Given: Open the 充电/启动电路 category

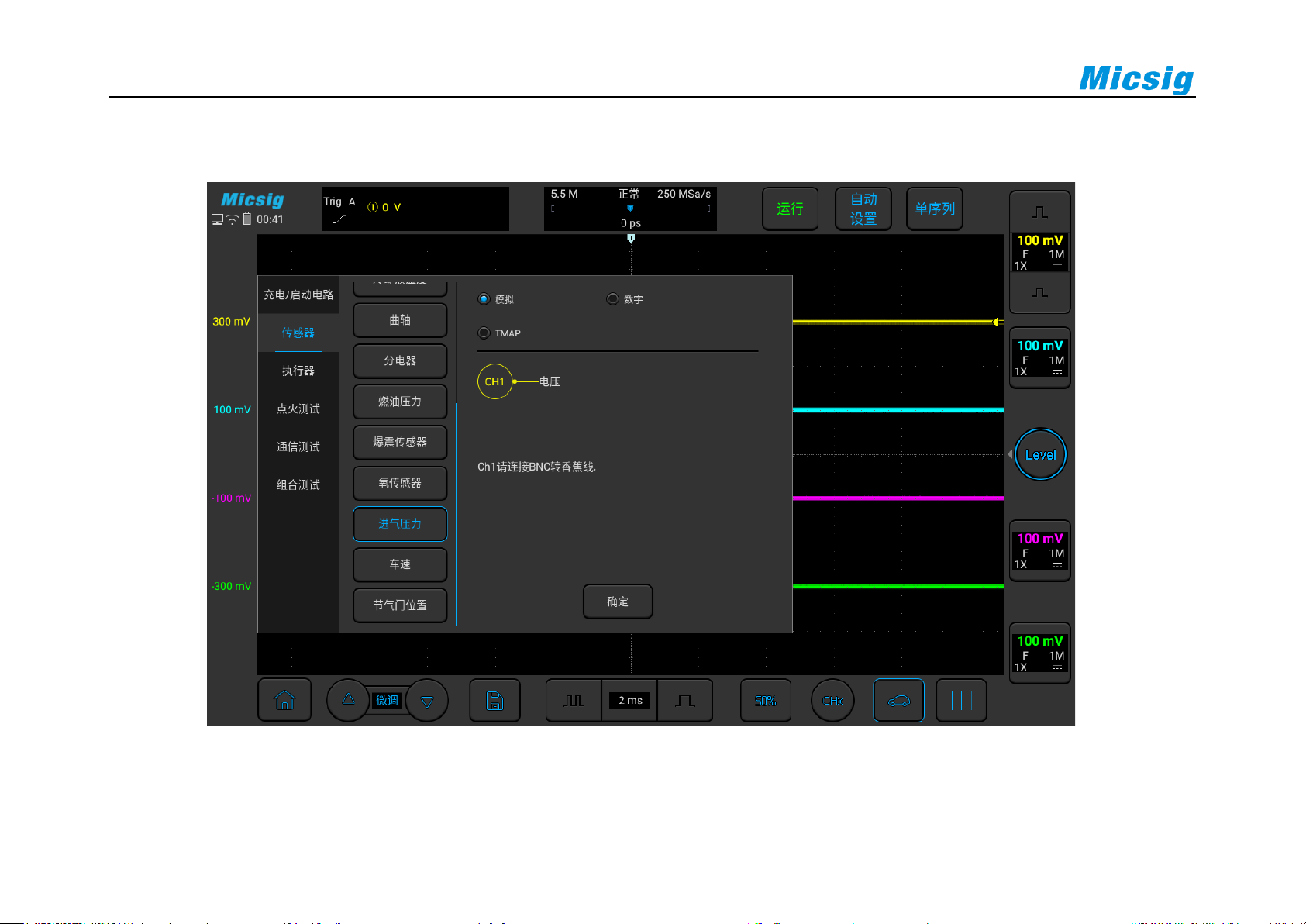Looking at the screenshot, I should (x=298, y=295).
